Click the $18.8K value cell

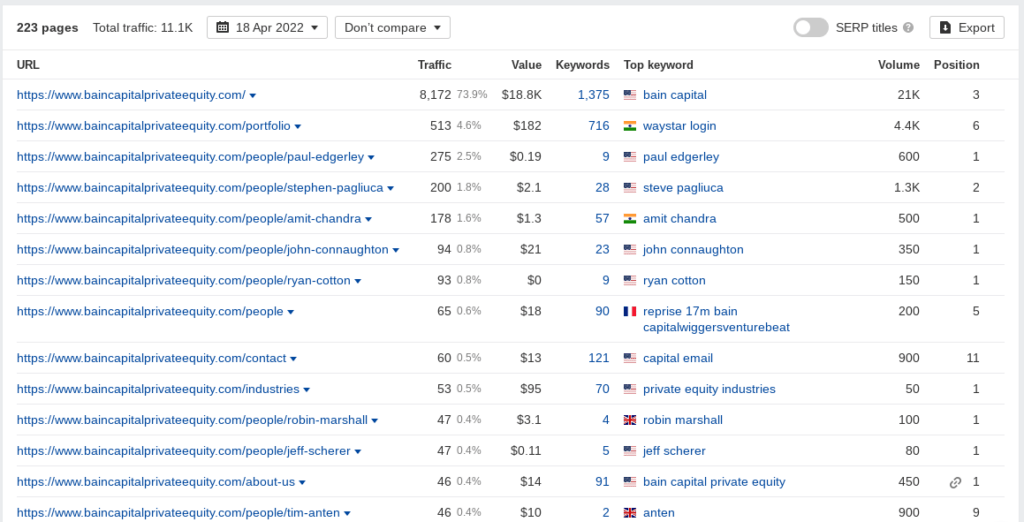tap(521, 95)
